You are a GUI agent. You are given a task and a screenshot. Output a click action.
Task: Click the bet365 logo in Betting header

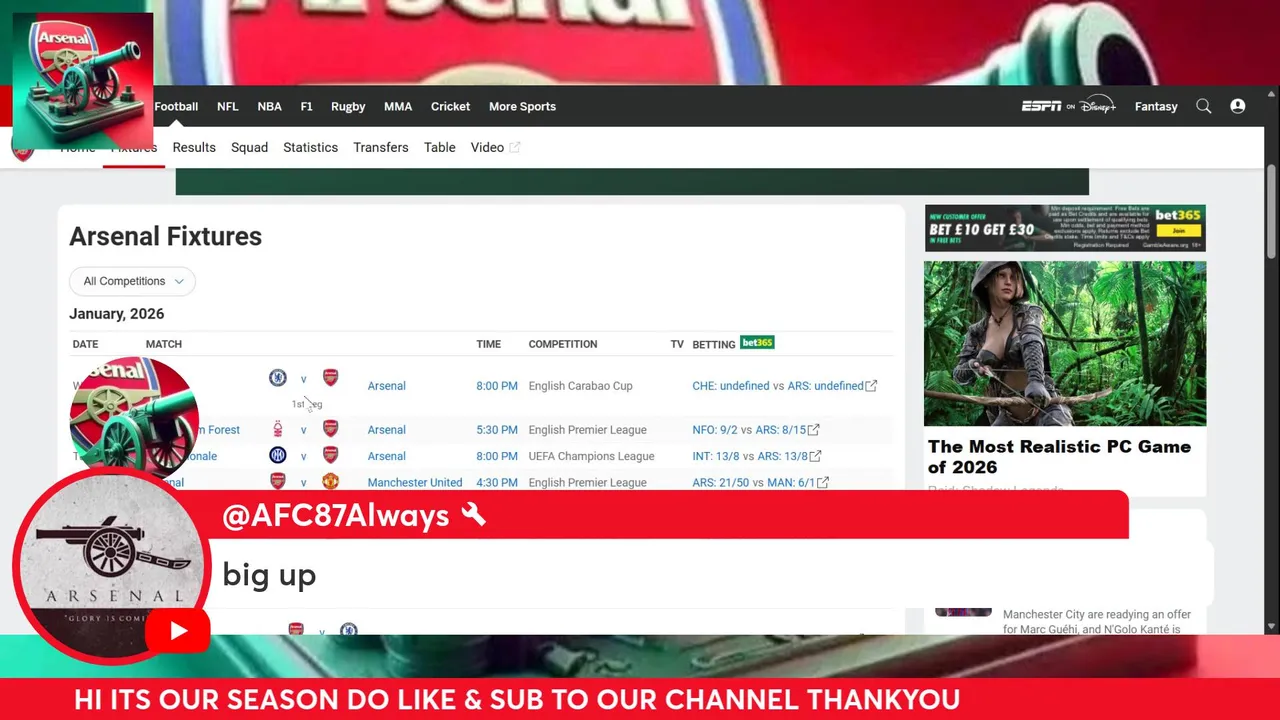pos(757,343)
